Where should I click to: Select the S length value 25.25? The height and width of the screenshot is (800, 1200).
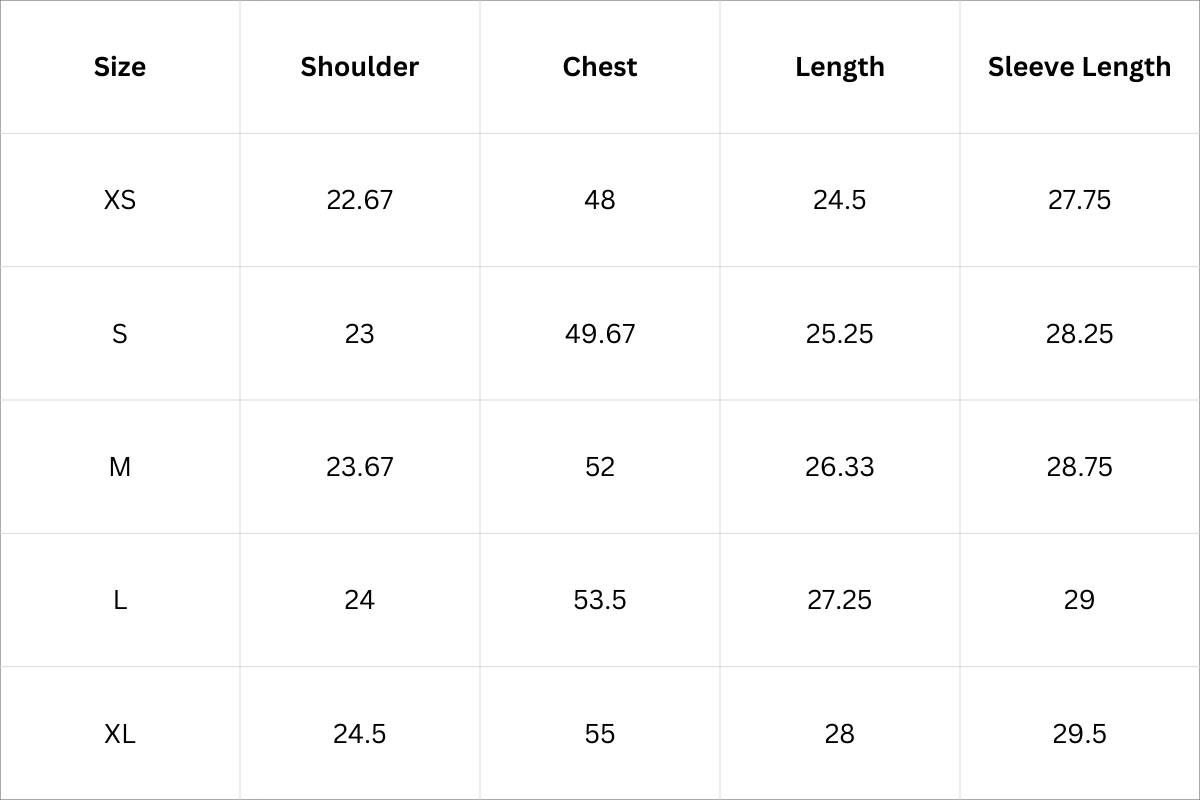(x=840, y=334)
